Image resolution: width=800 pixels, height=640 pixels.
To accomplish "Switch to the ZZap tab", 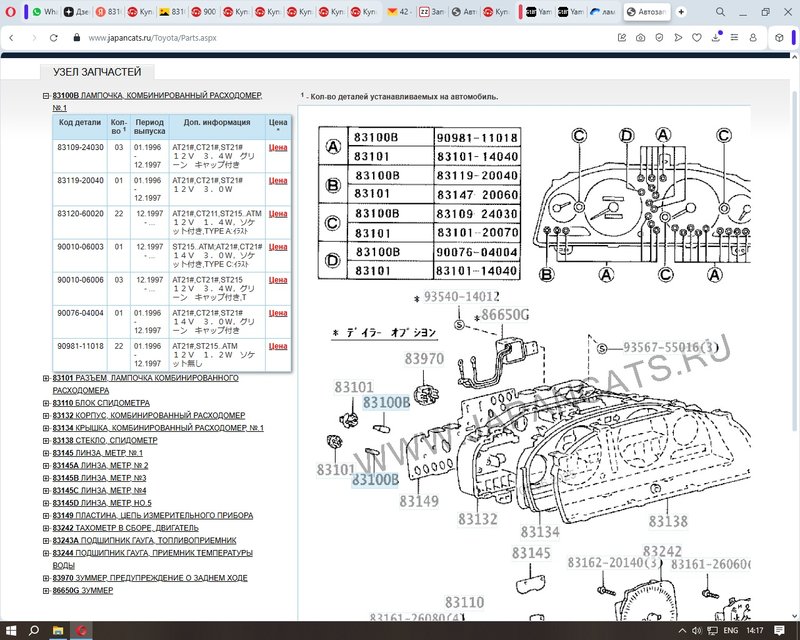I will [x=431, y=11].
